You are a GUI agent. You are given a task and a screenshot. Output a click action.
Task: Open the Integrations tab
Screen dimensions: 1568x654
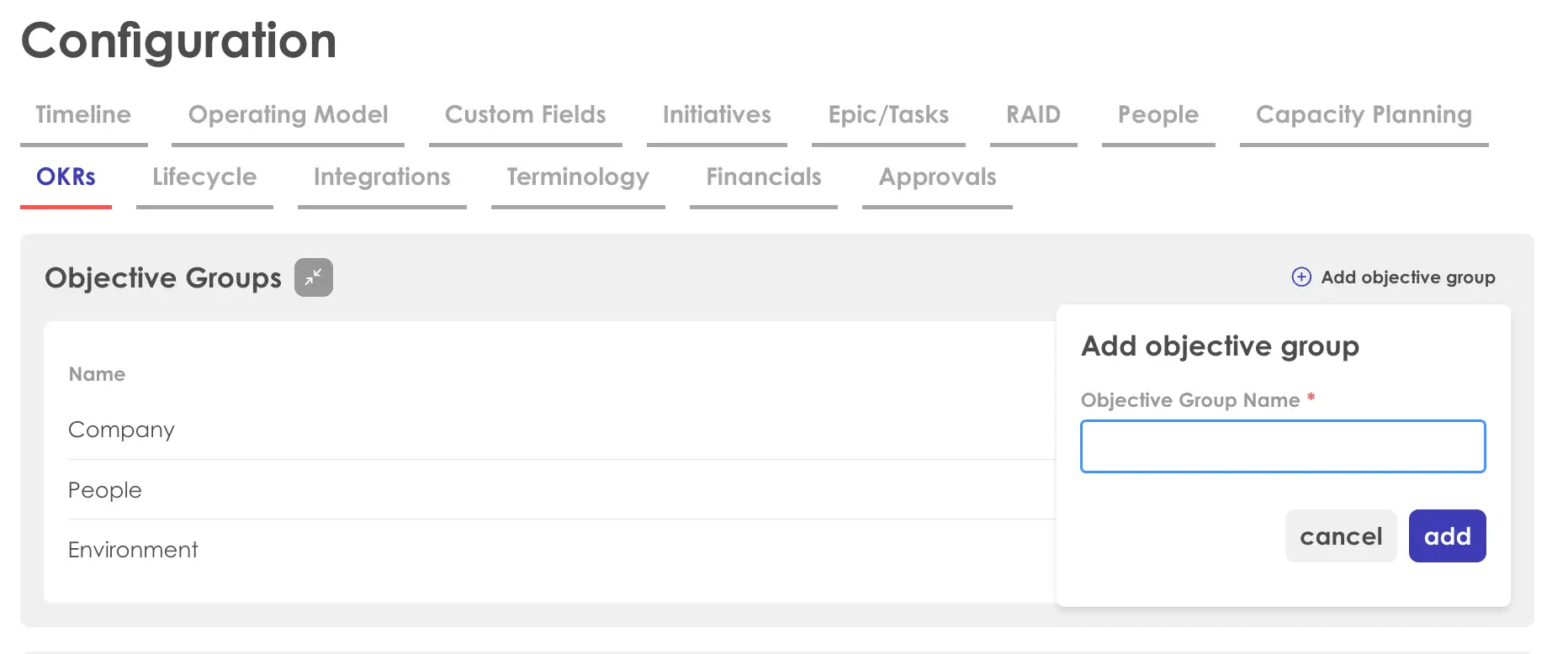[382, 177]
